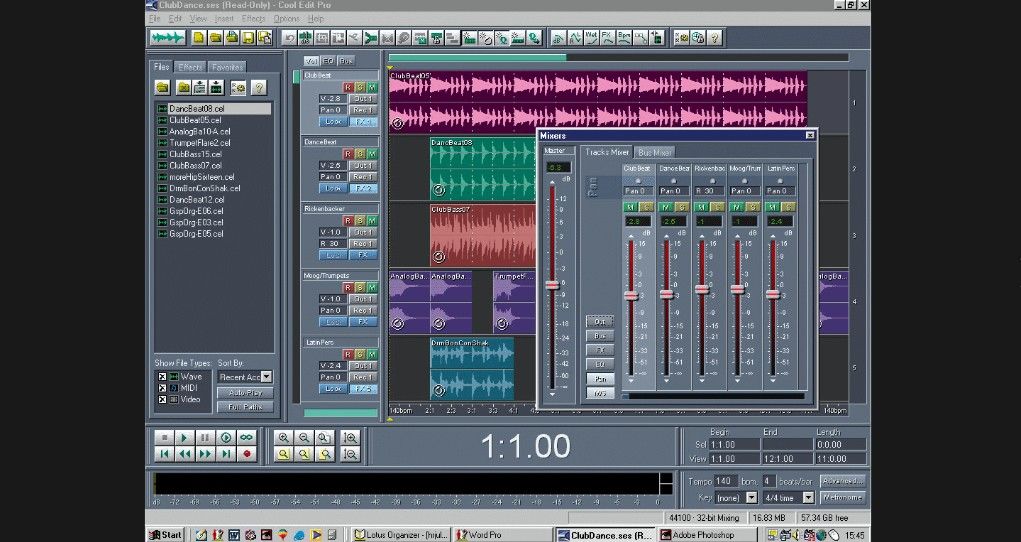
Task: Click Go to Beginning transport button
Action: [164, 454]
